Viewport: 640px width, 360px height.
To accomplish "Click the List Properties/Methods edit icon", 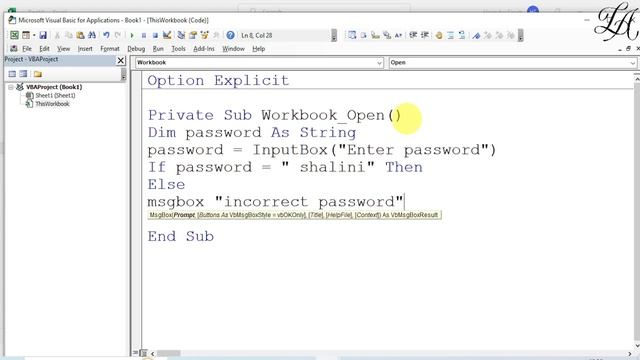I will coord(352,36).
